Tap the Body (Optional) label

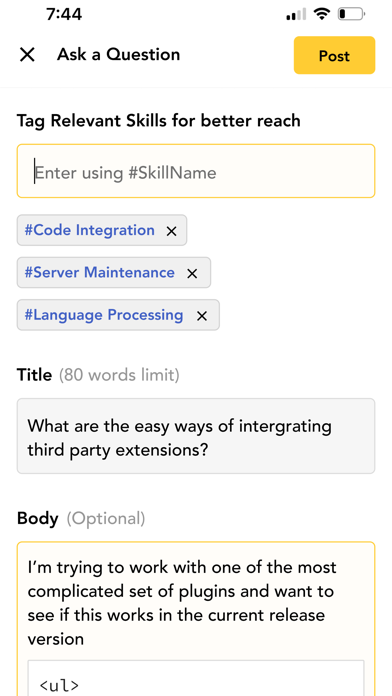(81, 518)
